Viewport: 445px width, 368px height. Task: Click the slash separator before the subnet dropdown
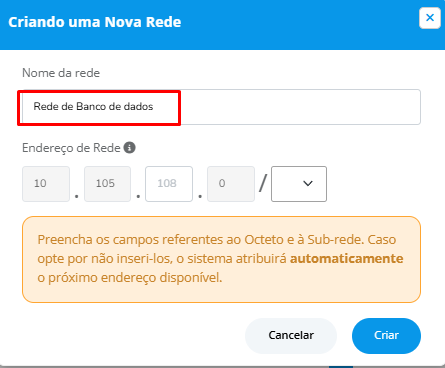(x=263, y=184)
